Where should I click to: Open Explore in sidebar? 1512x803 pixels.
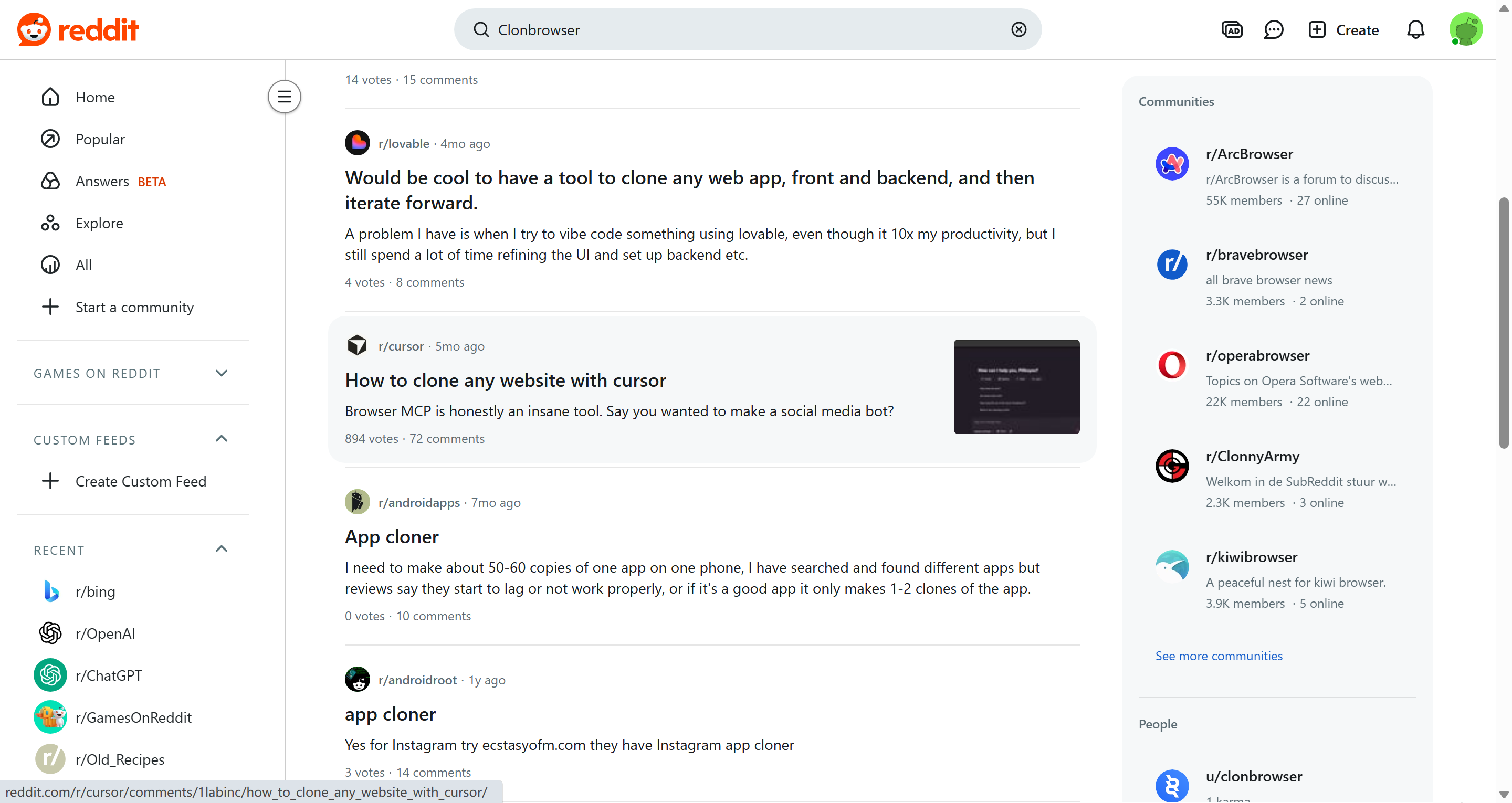(99, 223)
